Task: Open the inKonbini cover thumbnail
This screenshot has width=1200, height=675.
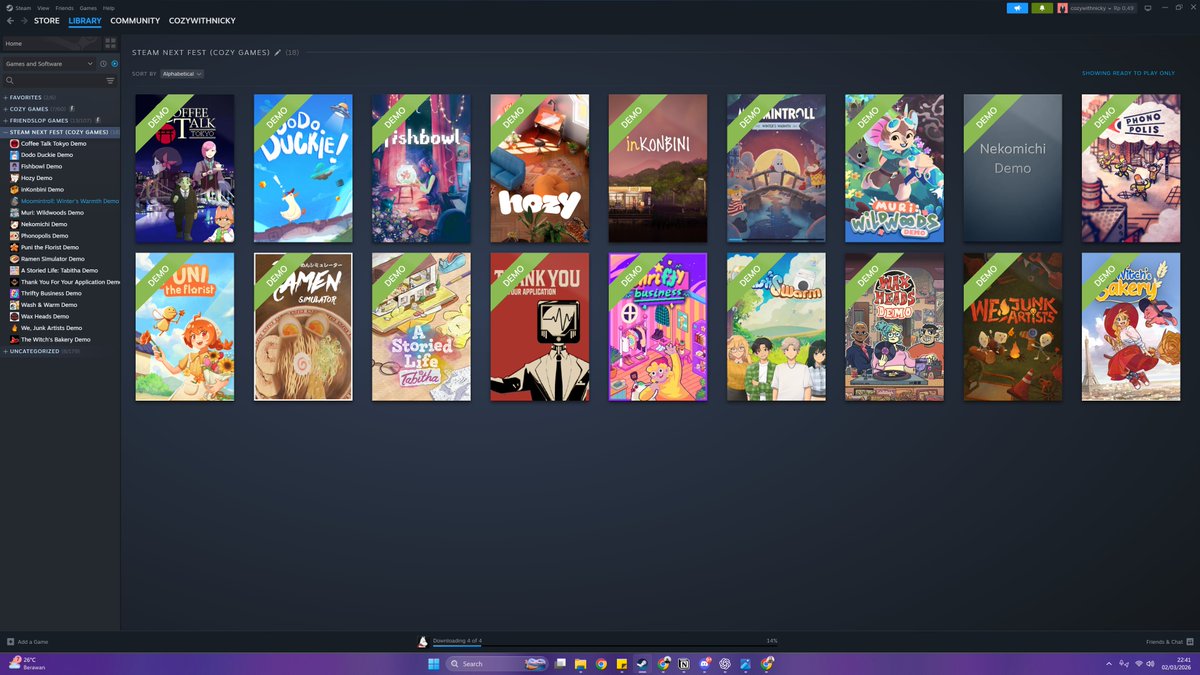Action: pyautogui.click(x=658, y=168)
